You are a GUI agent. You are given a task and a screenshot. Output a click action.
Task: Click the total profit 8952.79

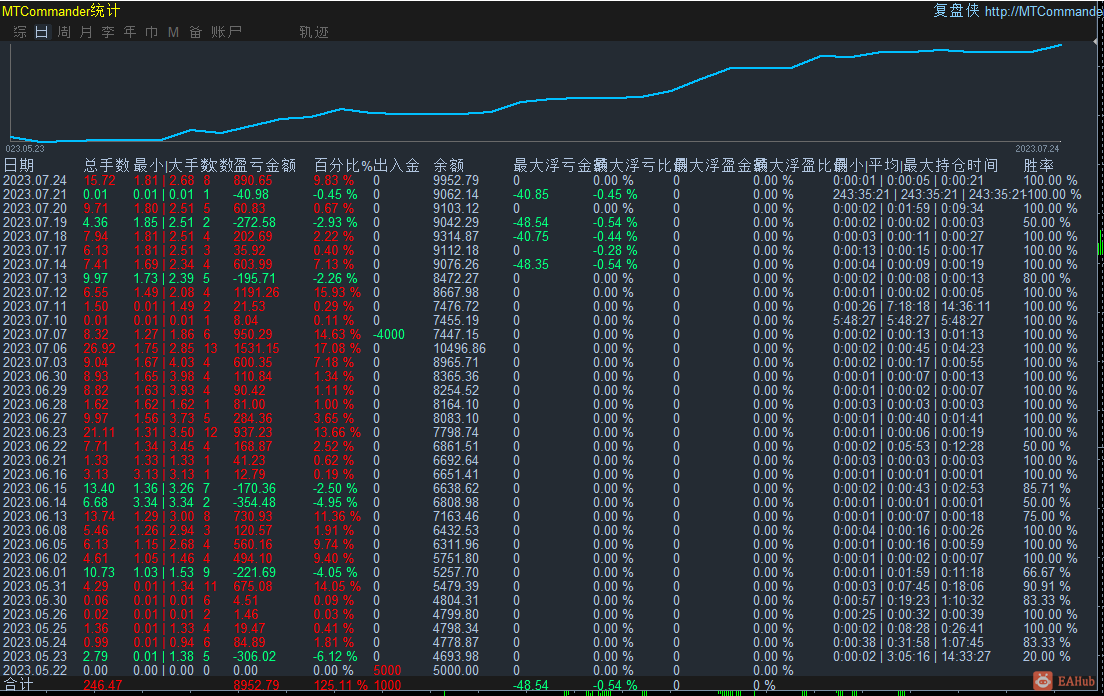[x=256, y=685]
